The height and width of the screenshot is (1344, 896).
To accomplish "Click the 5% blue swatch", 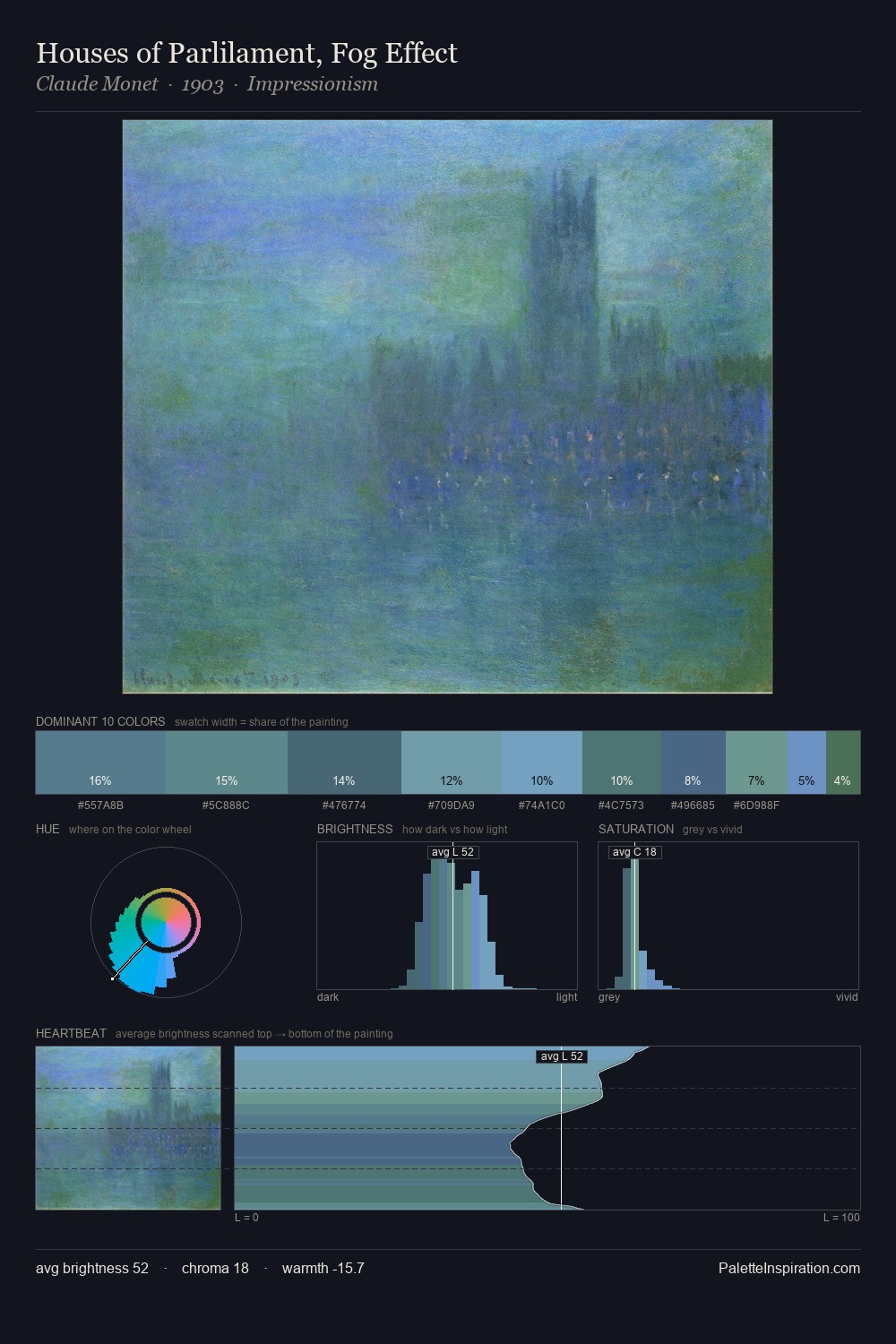I will [806, 762].
